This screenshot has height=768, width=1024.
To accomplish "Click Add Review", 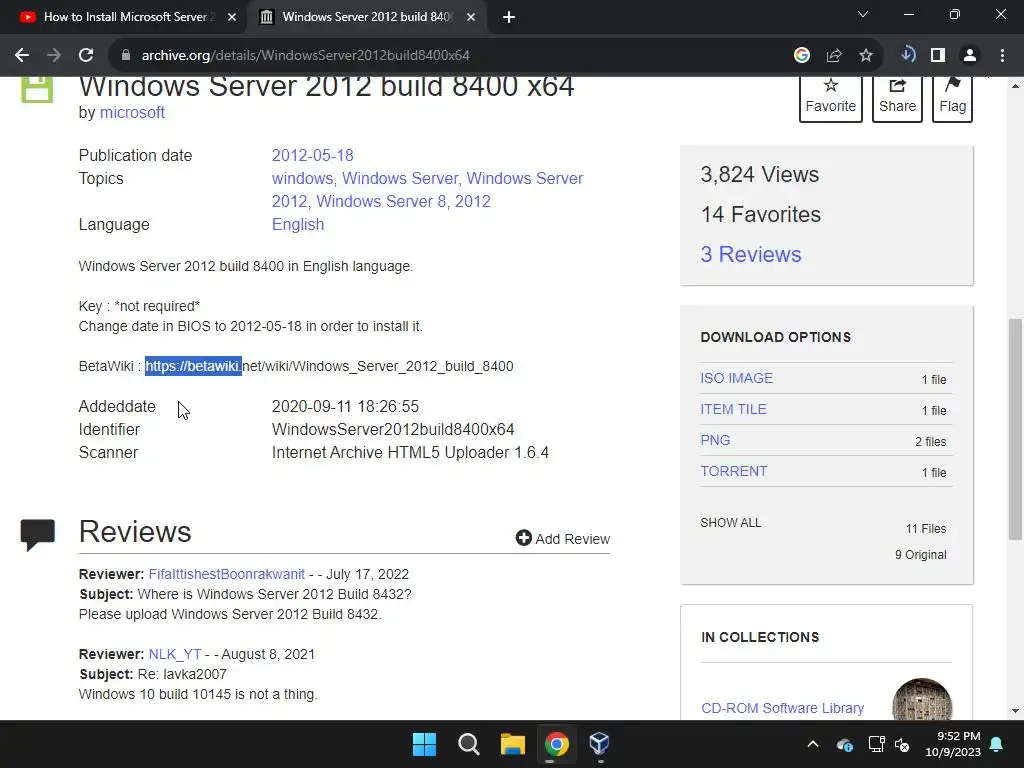I will coord(562,538).
